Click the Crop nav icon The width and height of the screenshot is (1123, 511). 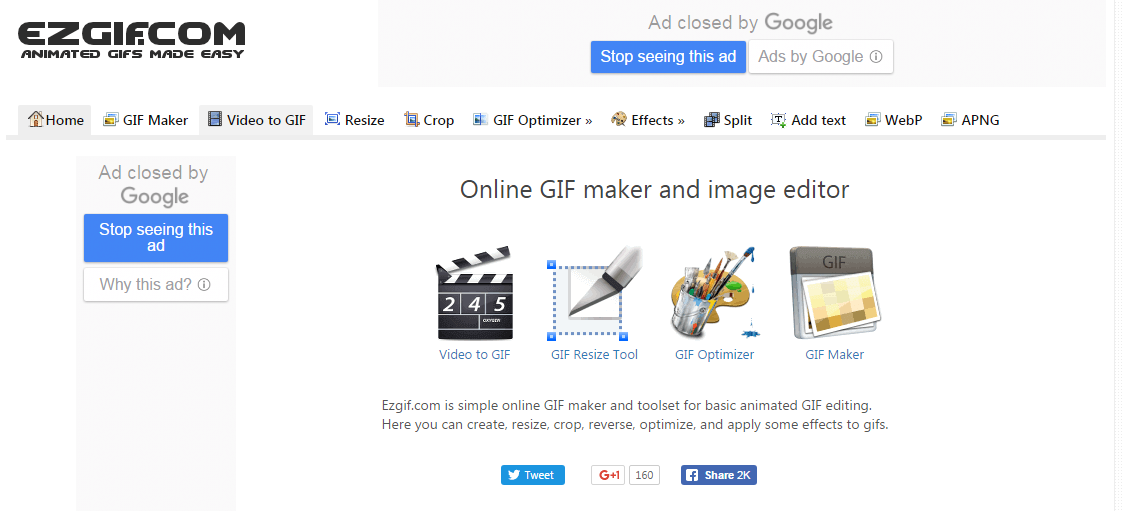tap(411, 120)
